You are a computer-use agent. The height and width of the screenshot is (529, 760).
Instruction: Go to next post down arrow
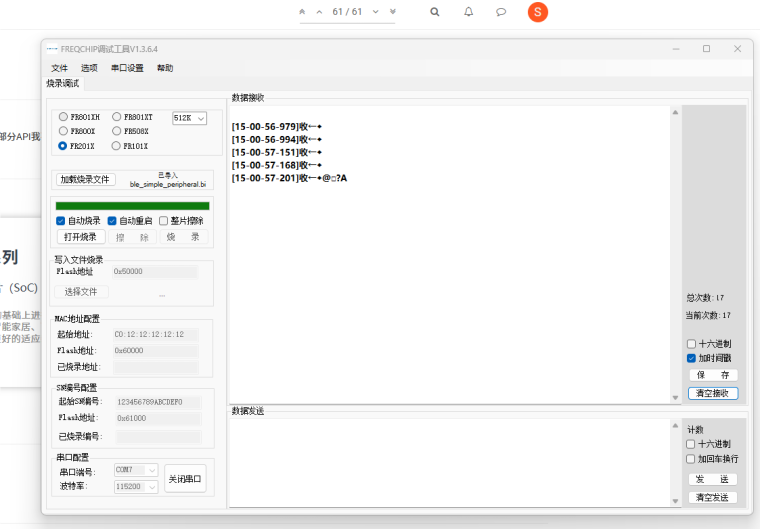point(376,12)
